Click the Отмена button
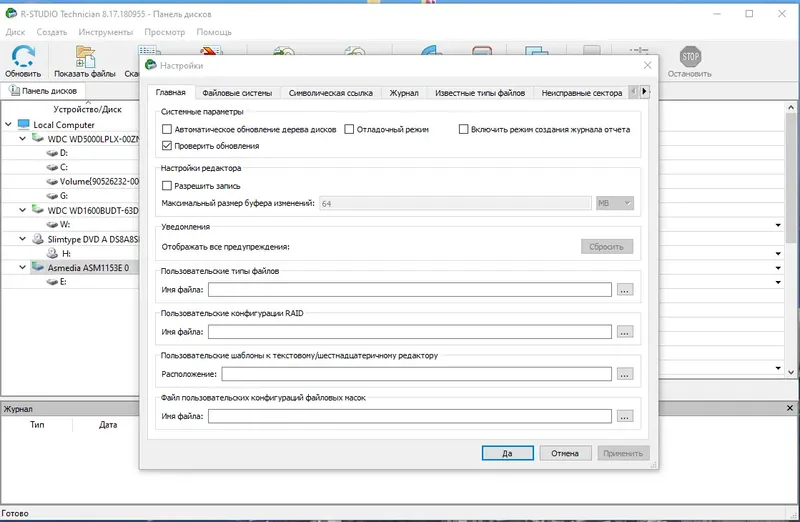This screenshot has width=800, height=522. tap(565, 453)
